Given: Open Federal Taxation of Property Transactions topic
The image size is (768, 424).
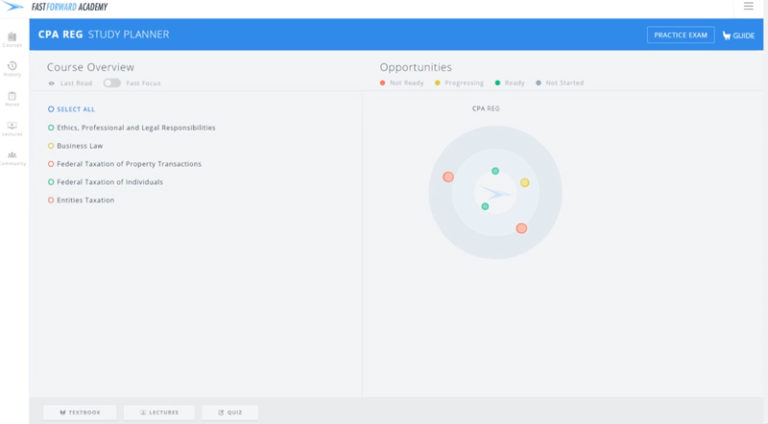Looking at the screenshot, I should (128, 164).
